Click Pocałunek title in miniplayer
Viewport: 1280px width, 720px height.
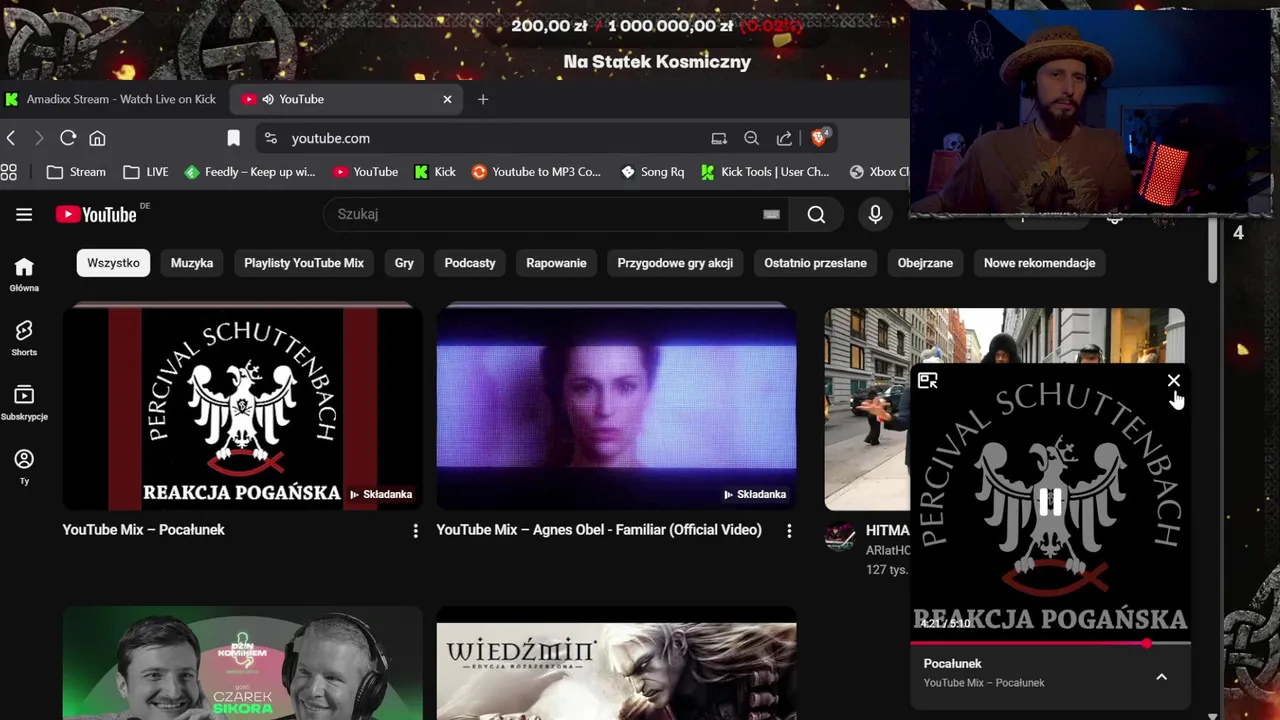pos(952,664)
